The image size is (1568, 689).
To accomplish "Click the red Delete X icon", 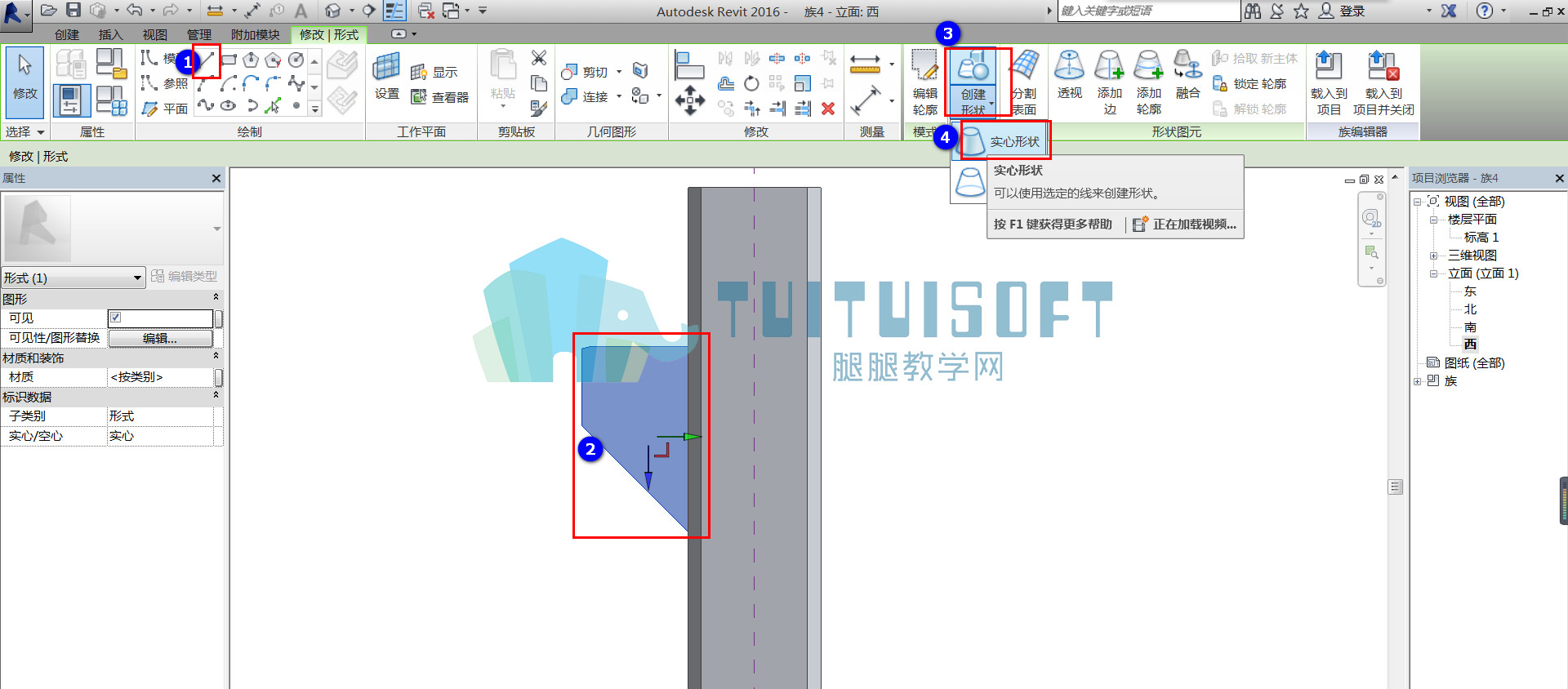I will (x=827, y=109).
